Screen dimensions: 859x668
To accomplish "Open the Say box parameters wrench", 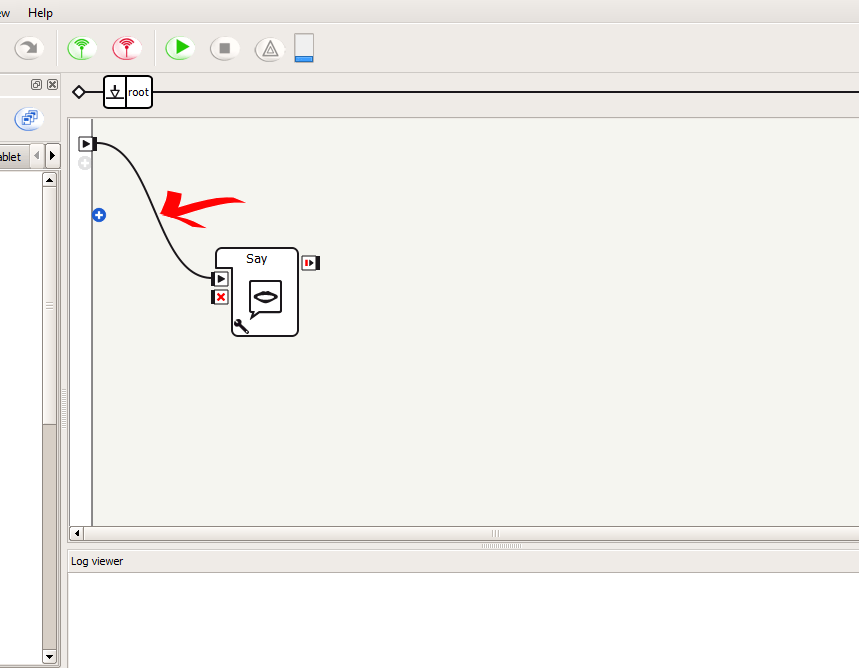I will 241,325.
